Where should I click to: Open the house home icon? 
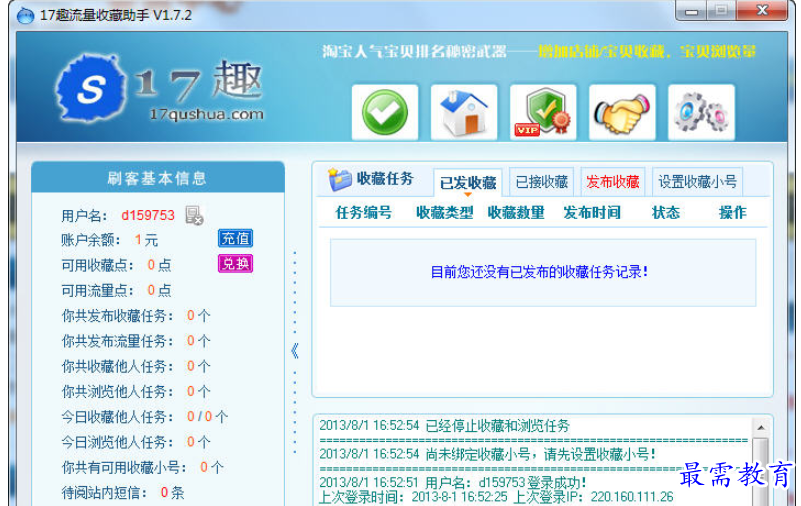pos(464,112)
